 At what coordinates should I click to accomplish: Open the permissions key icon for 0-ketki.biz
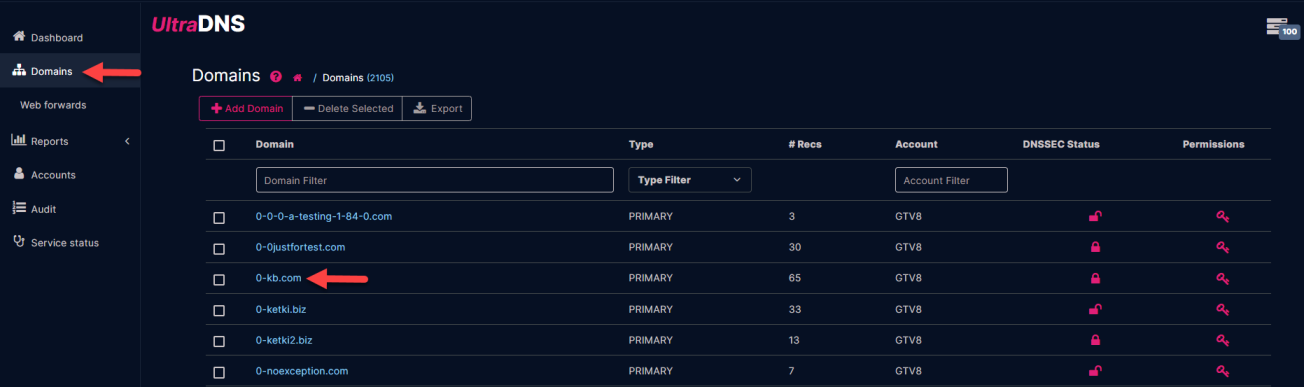[x=1222, y=309]
